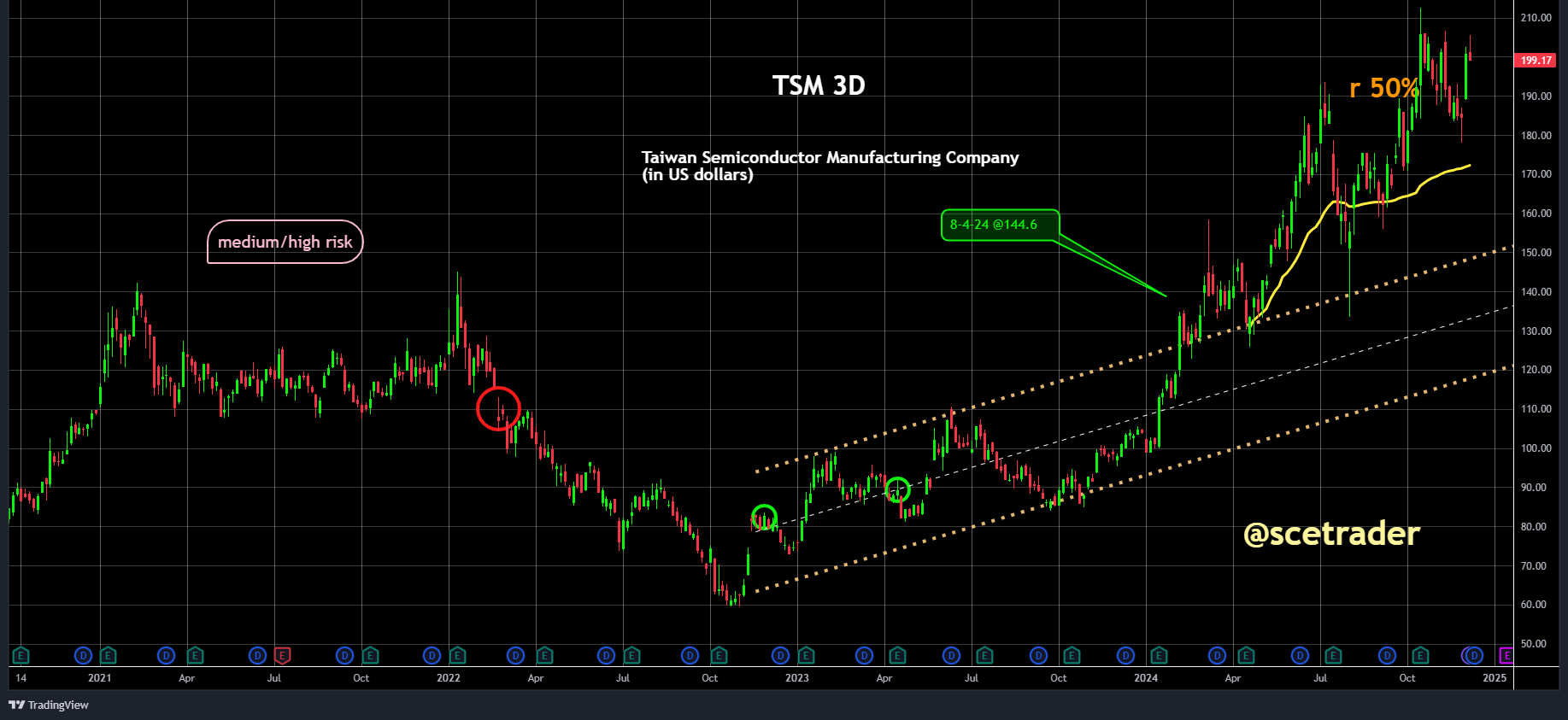The height and width of the screenshot is (720, 1568).
Task: Select the green '8-4-24 @144.6' callout
Action: [1001, 225]
